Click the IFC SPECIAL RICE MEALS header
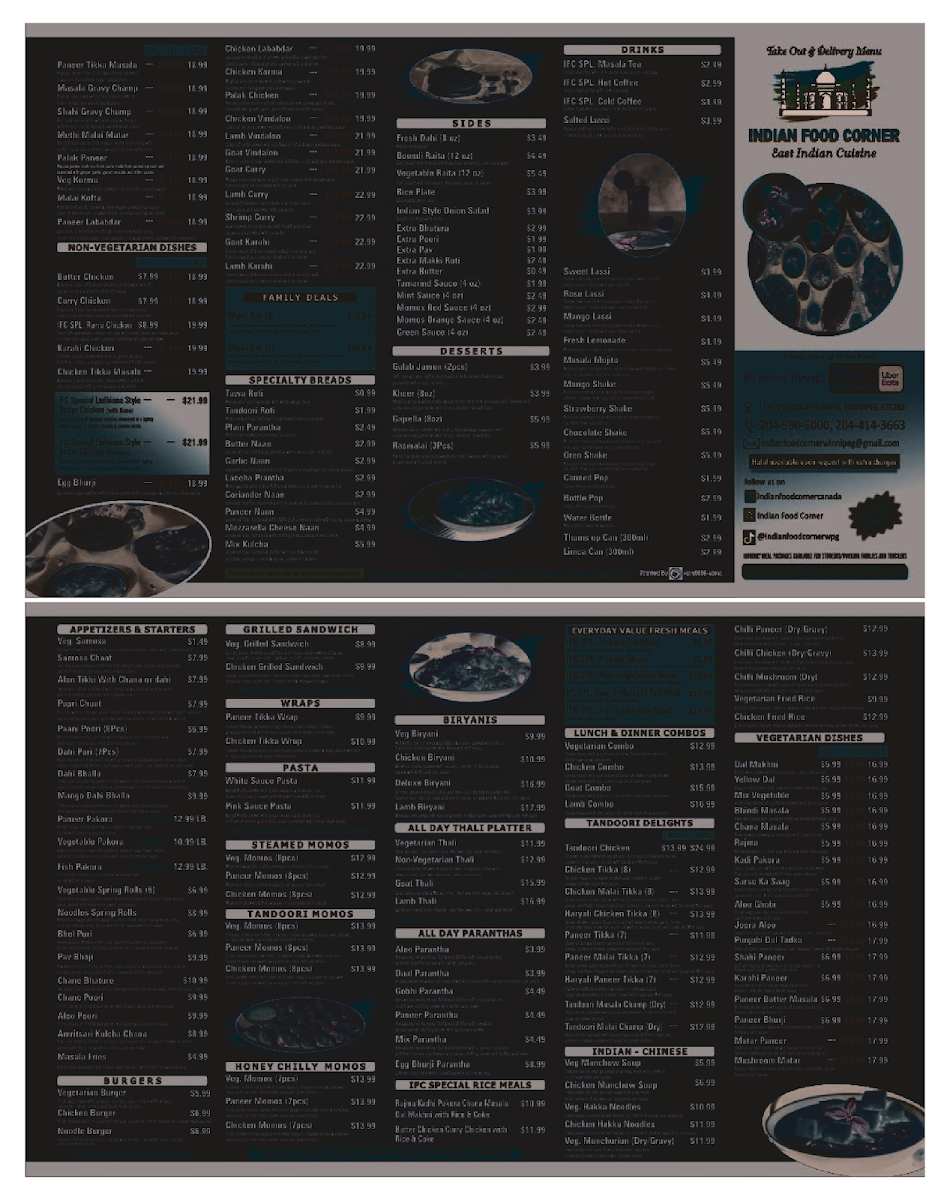This screenshot has width=950, height=1200. pos(470,1085)
